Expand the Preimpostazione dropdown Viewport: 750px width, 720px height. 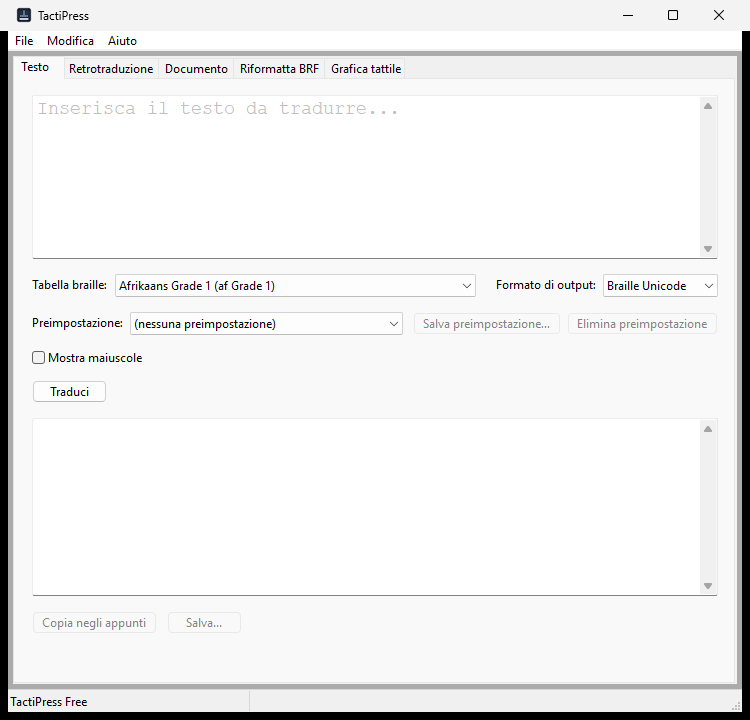(266, 324)
